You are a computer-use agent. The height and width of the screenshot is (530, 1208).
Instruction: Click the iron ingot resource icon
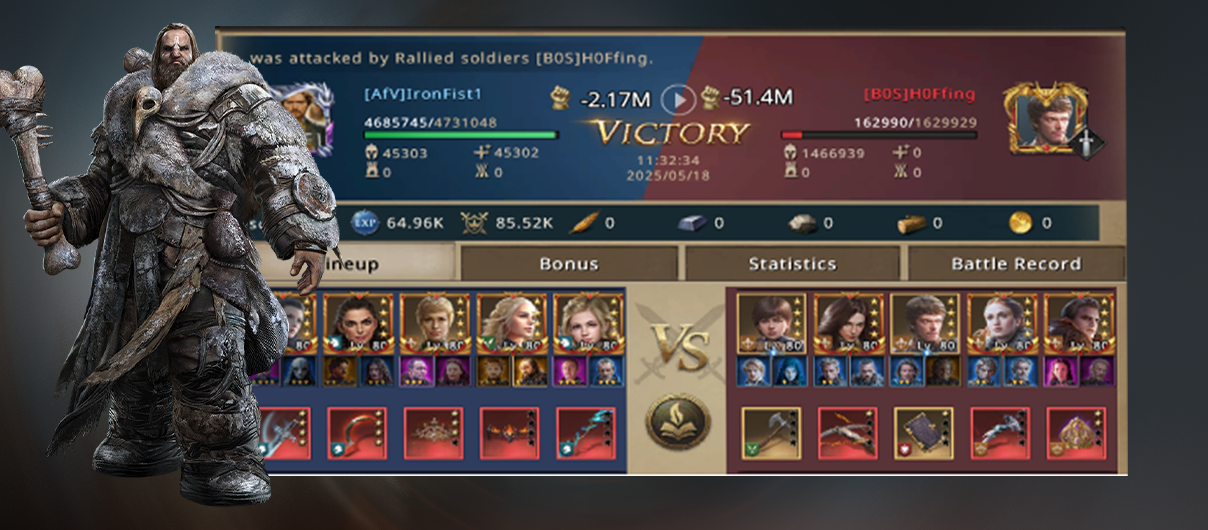click(692, 223)
